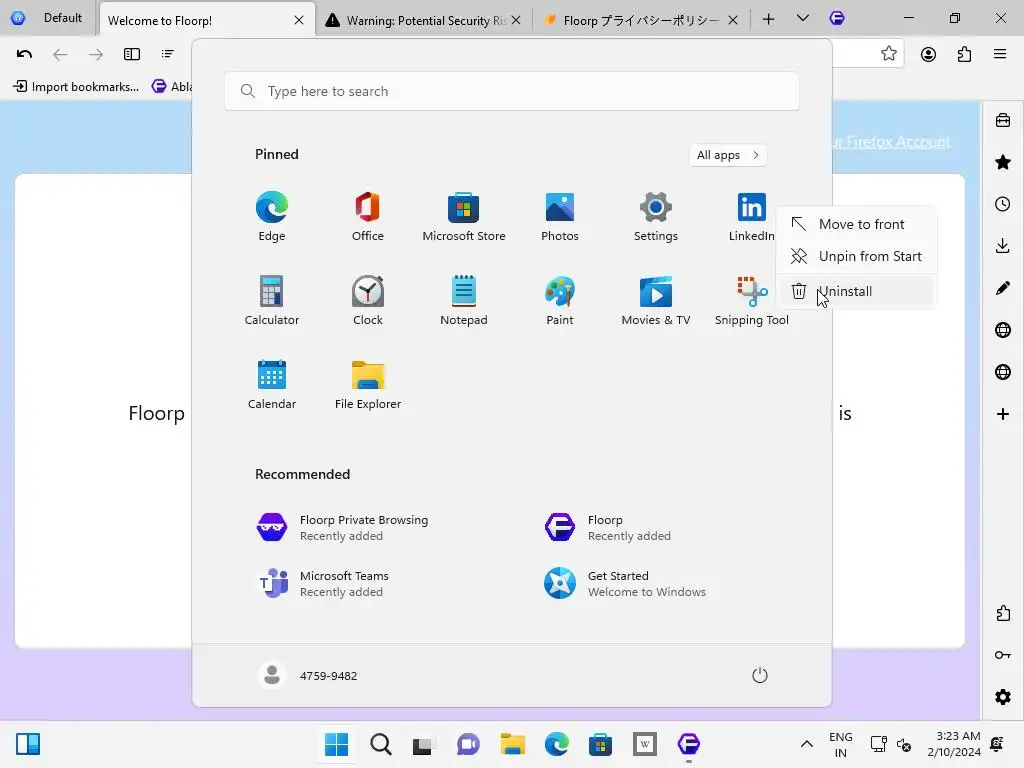Open downloads panel in Floorp sidebar
This screenshot has height=768, width=1024.
[x=1003, y=246]
